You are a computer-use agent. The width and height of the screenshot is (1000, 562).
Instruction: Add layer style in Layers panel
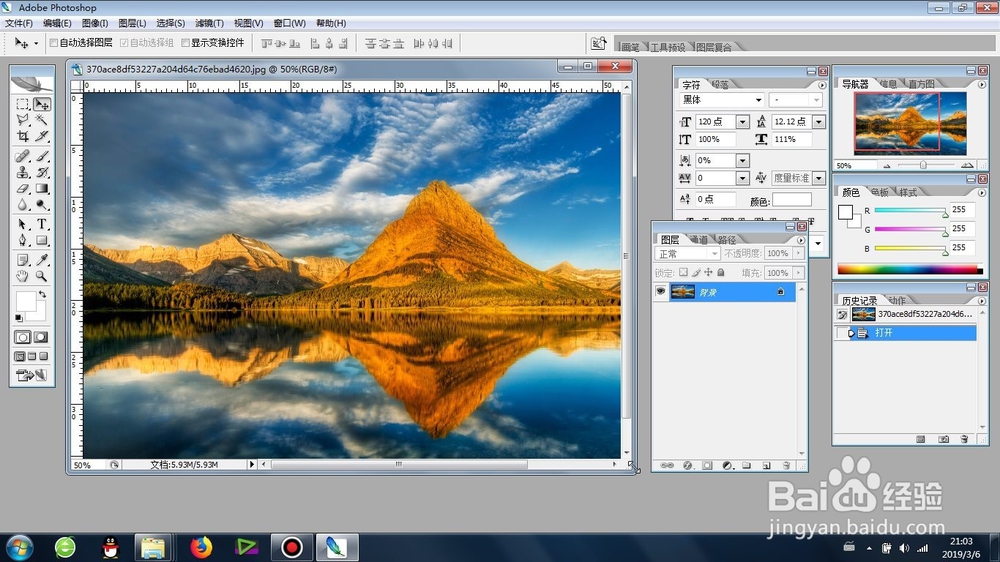688,466
